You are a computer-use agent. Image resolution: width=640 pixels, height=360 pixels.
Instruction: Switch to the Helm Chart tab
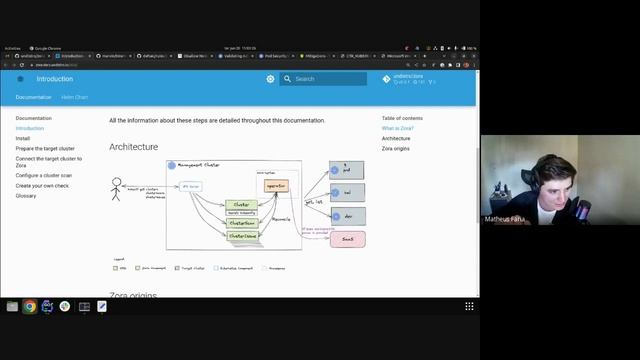(x=75, y=97)
